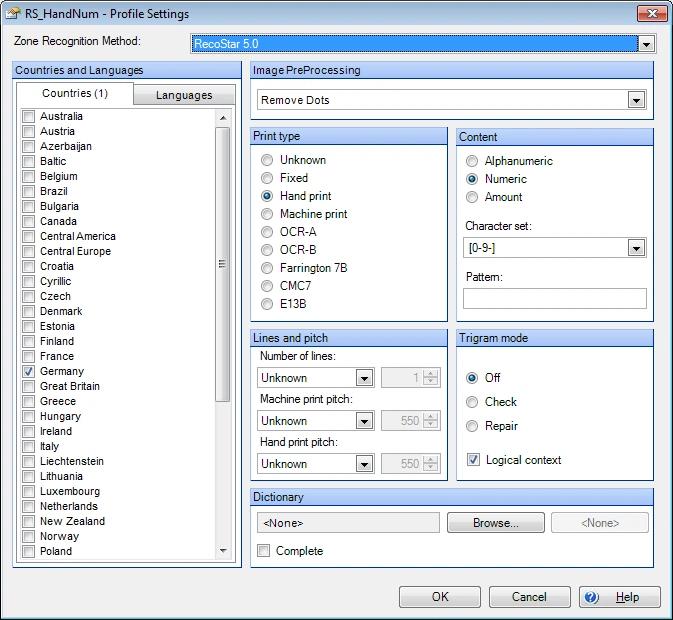The image size is (673, 620).
Task: Open the Zone Recognition Method dropdown
Action: (646, 44)
